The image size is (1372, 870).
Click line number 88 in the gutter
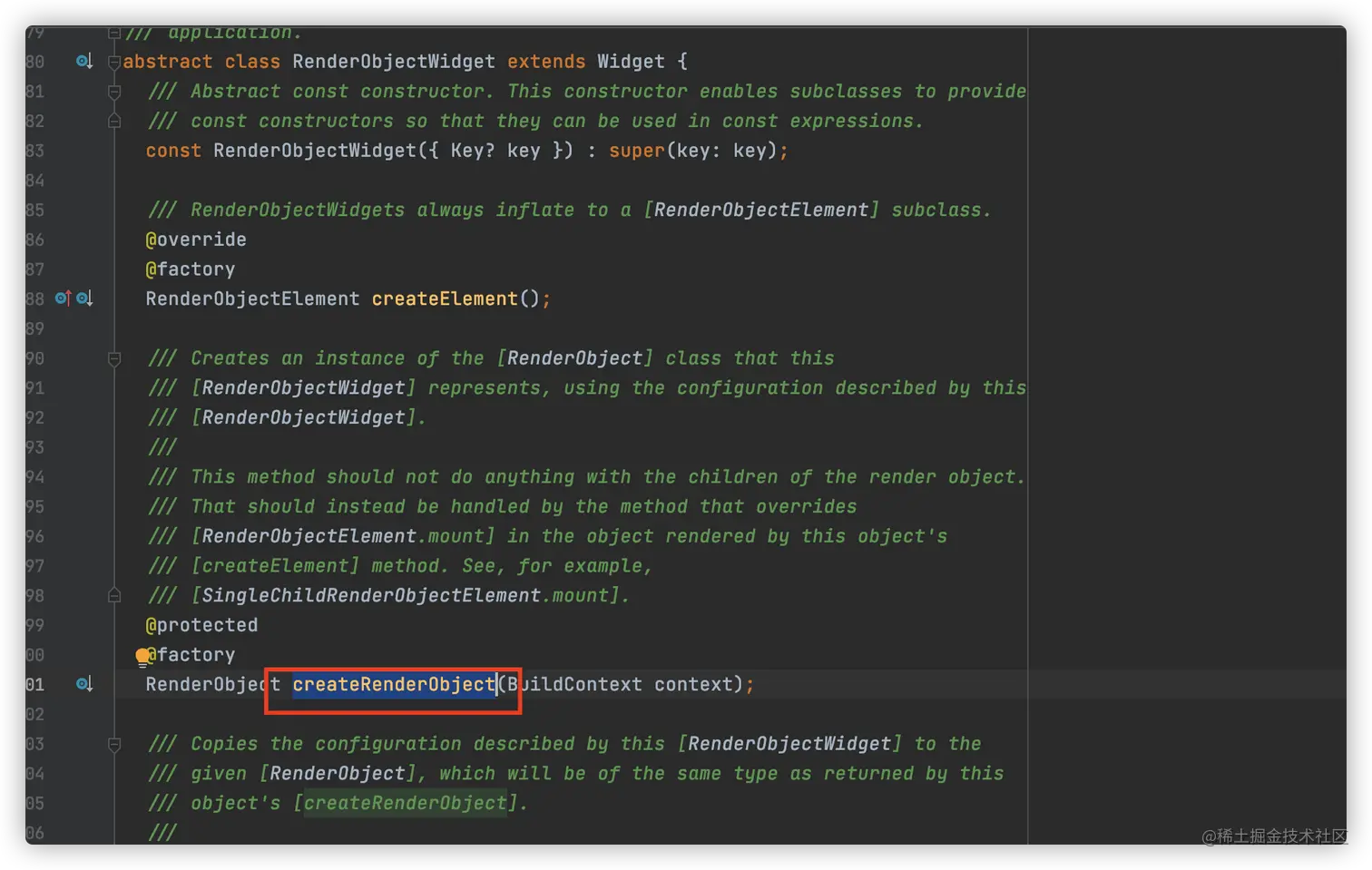pyautogui.click(x=35, y=298)
